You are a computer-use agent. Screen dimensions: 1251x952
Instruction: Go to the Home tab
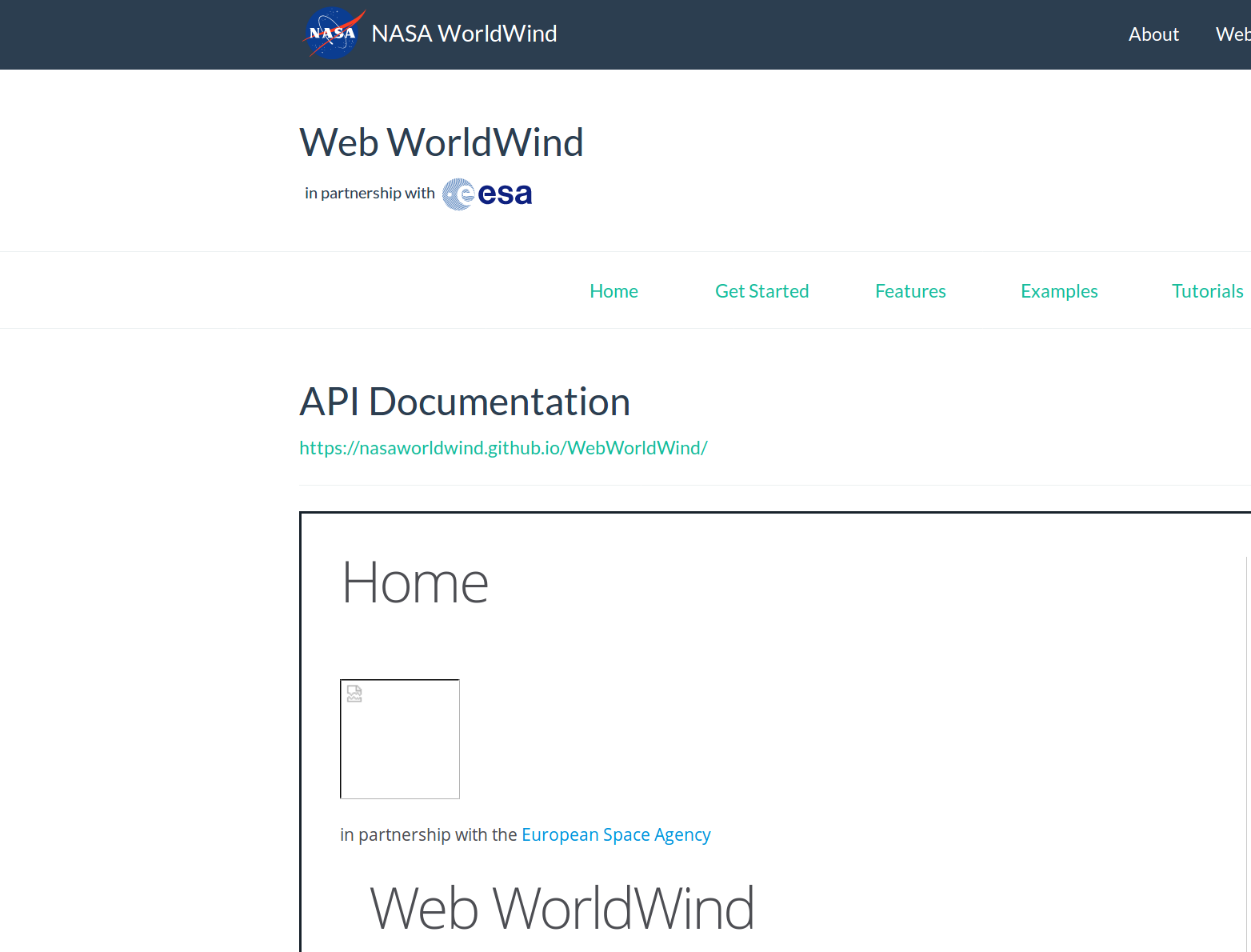614,291
